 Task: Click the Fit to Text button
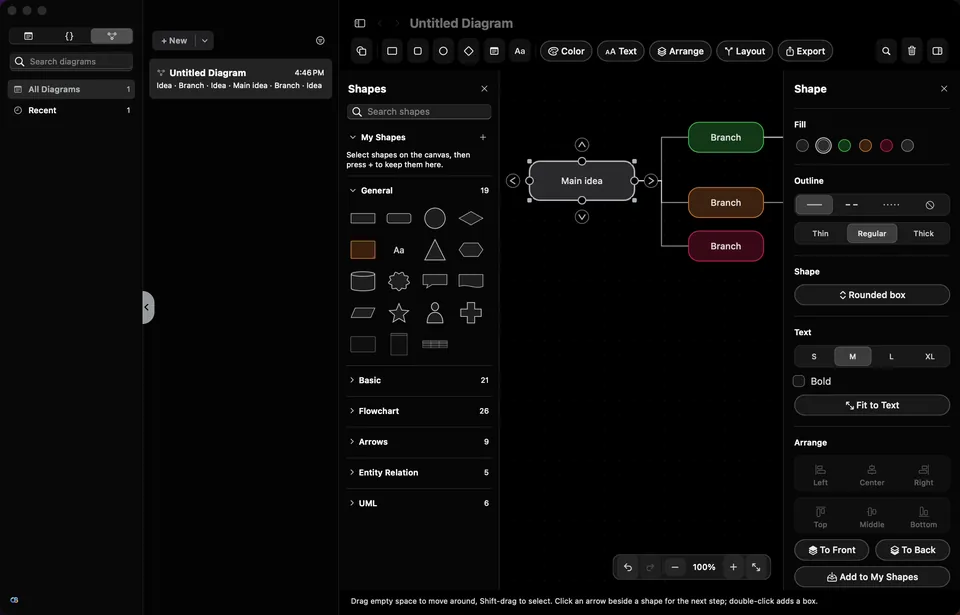click(x=872, y=405)
